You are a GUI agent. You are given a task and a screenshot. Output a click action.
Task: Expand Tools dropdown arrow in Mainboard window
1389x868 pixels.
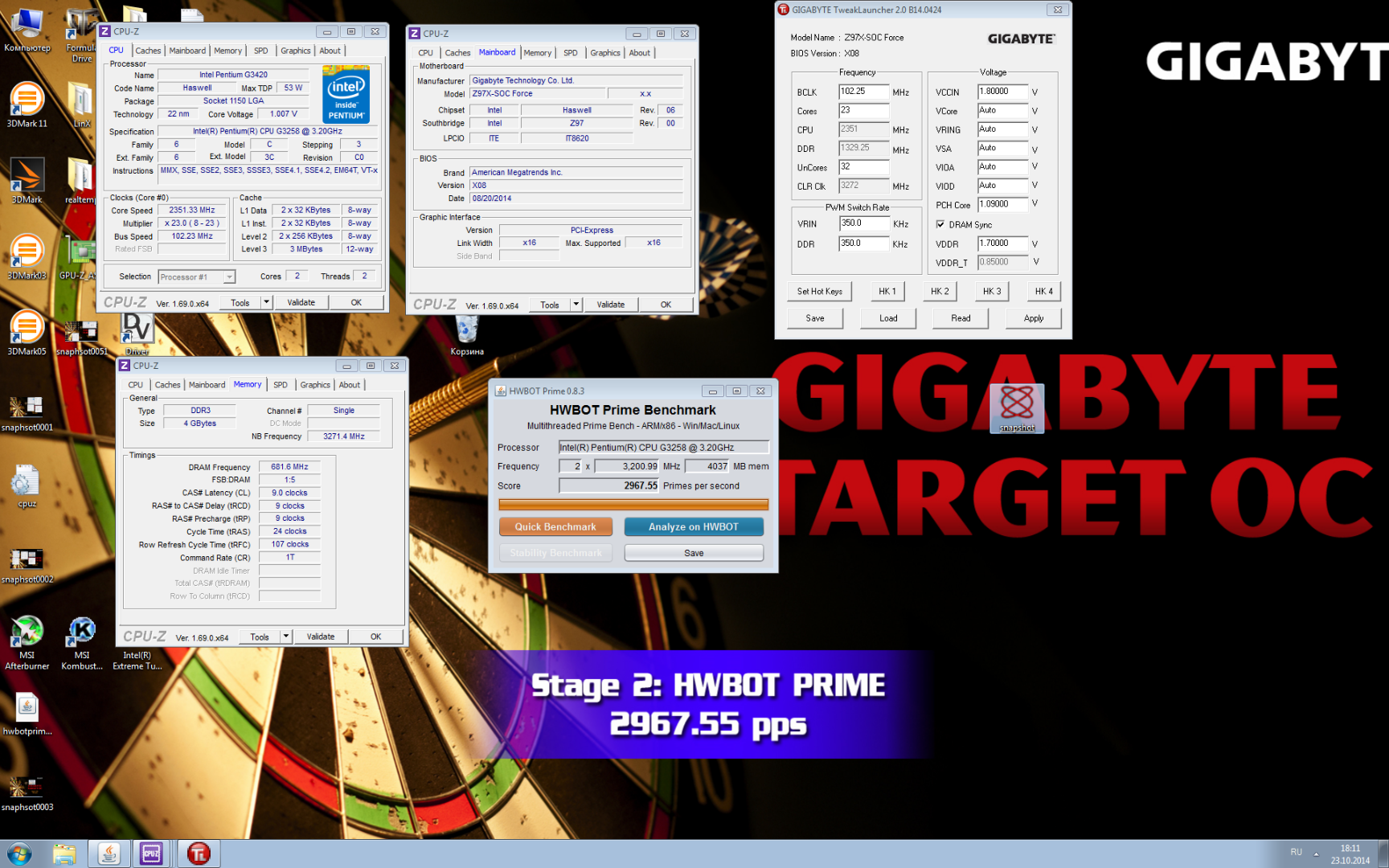[x=576, y=305]
